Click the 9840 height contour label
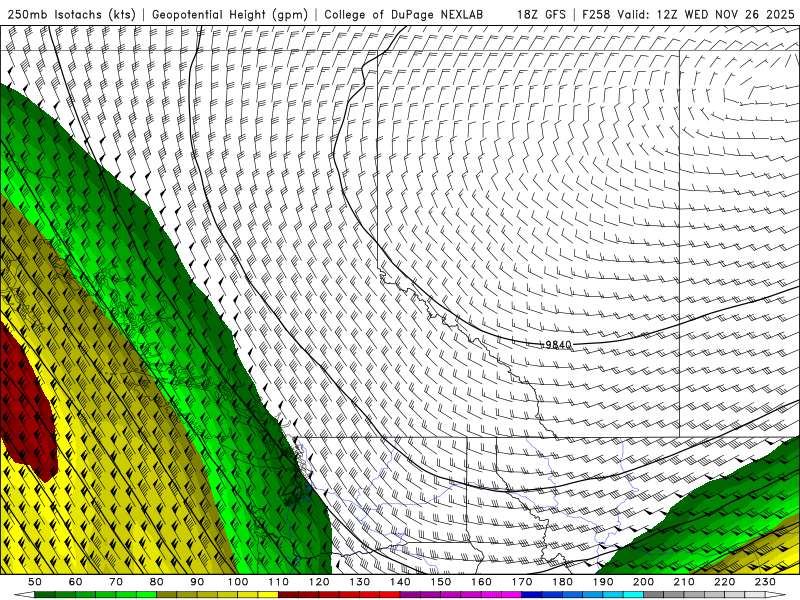The width and height of the screenshot is (800, 600). 559,345
